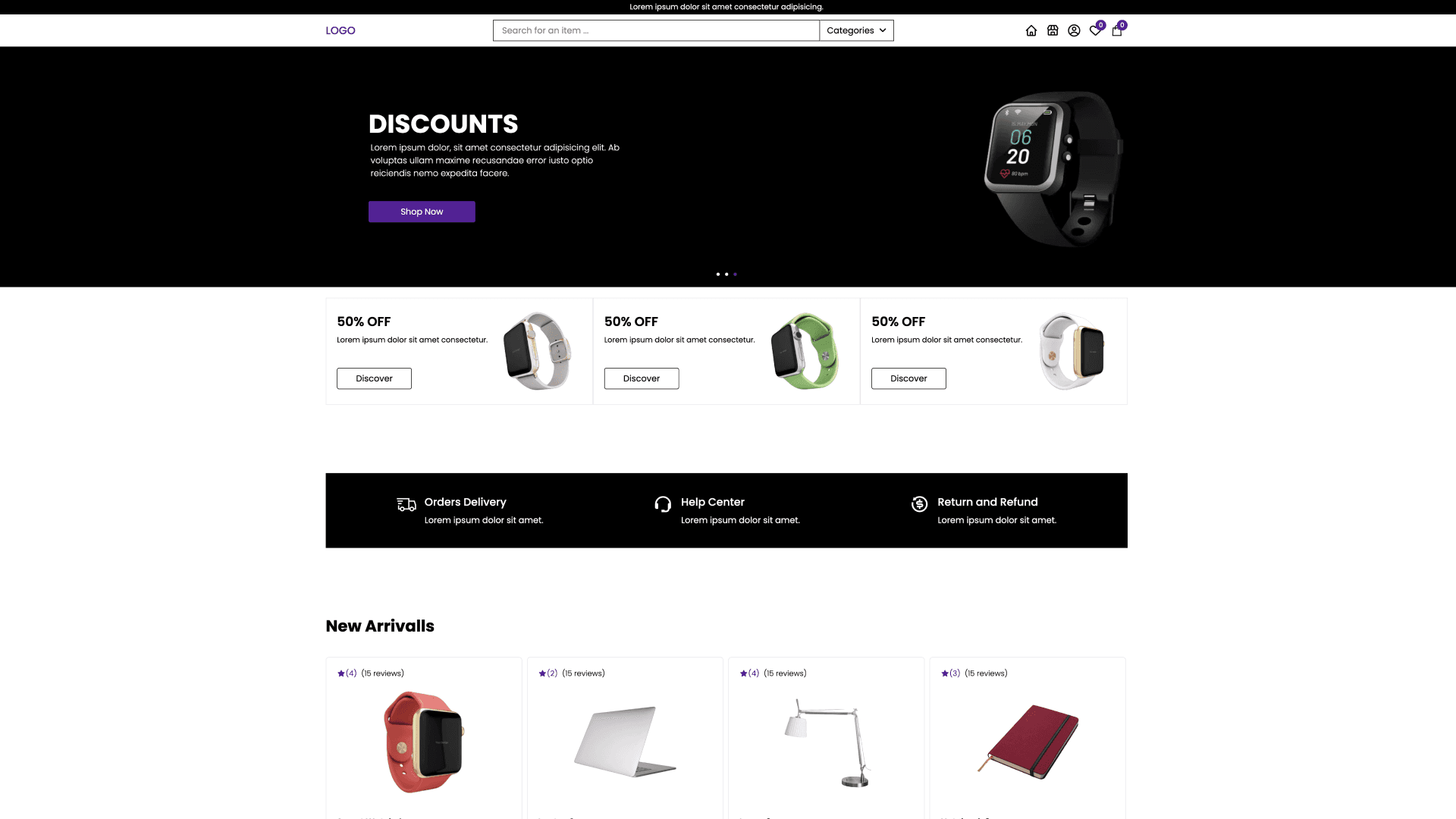Click the Shop Now button
Screen dimensions: 1456x819
[422, 212]
